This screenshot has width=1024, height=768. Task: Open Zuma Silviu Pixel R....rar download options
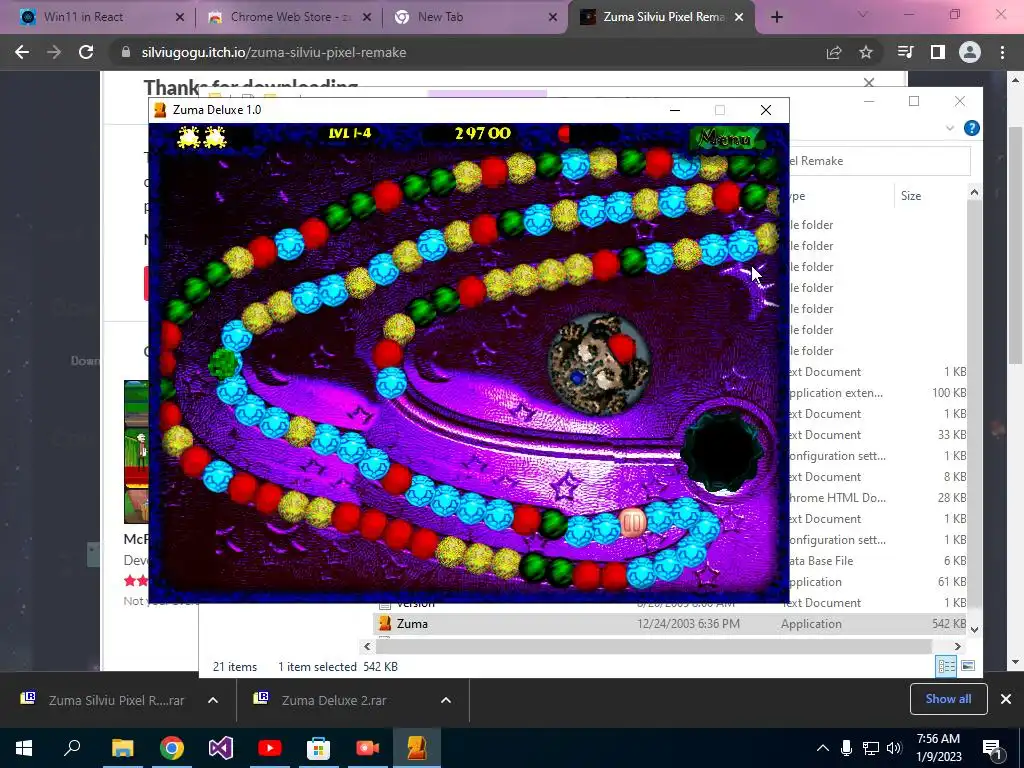pos(213,700)
